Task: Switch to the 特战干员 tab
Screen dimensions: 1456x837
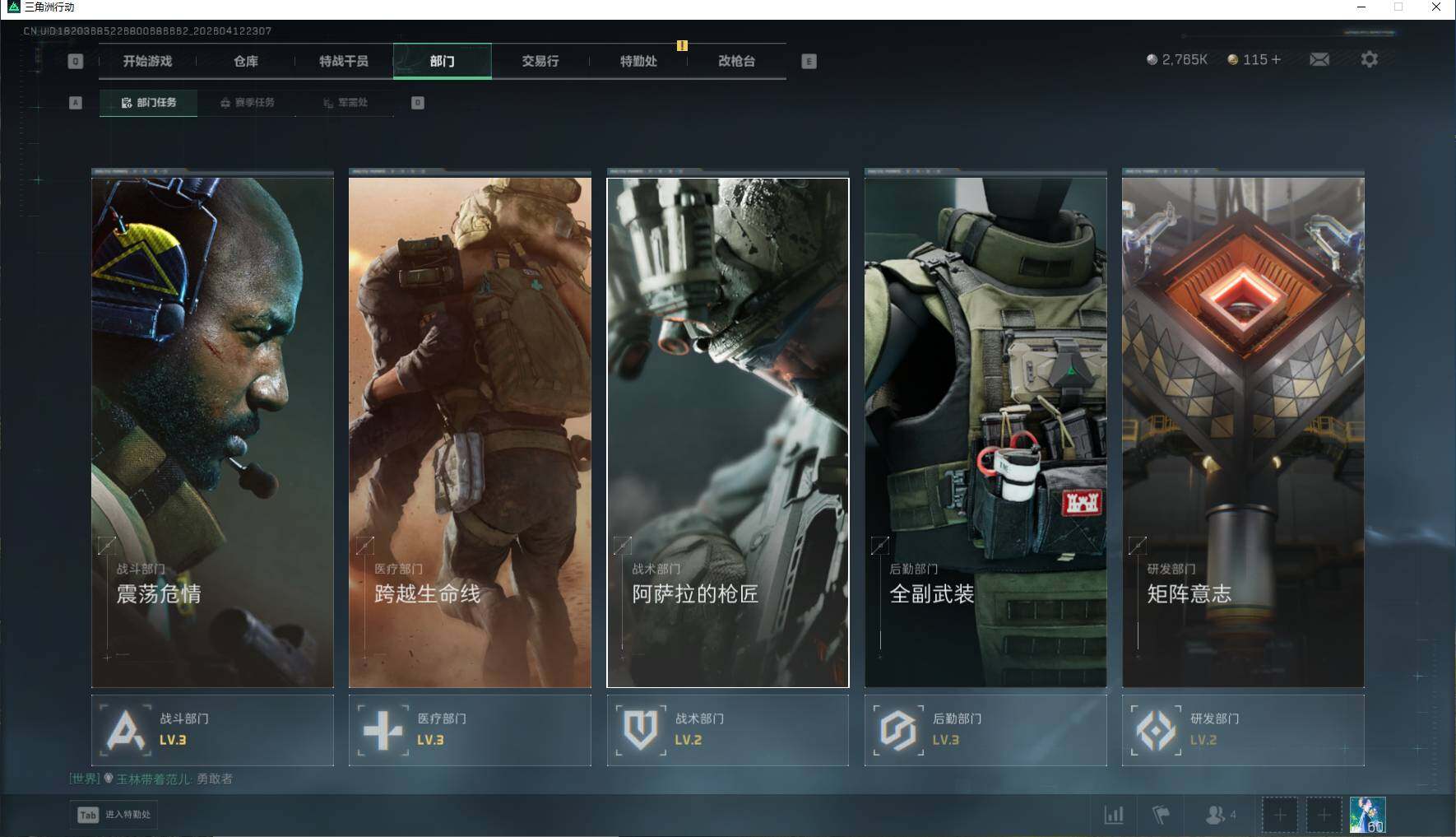Action: coord(344,61)
